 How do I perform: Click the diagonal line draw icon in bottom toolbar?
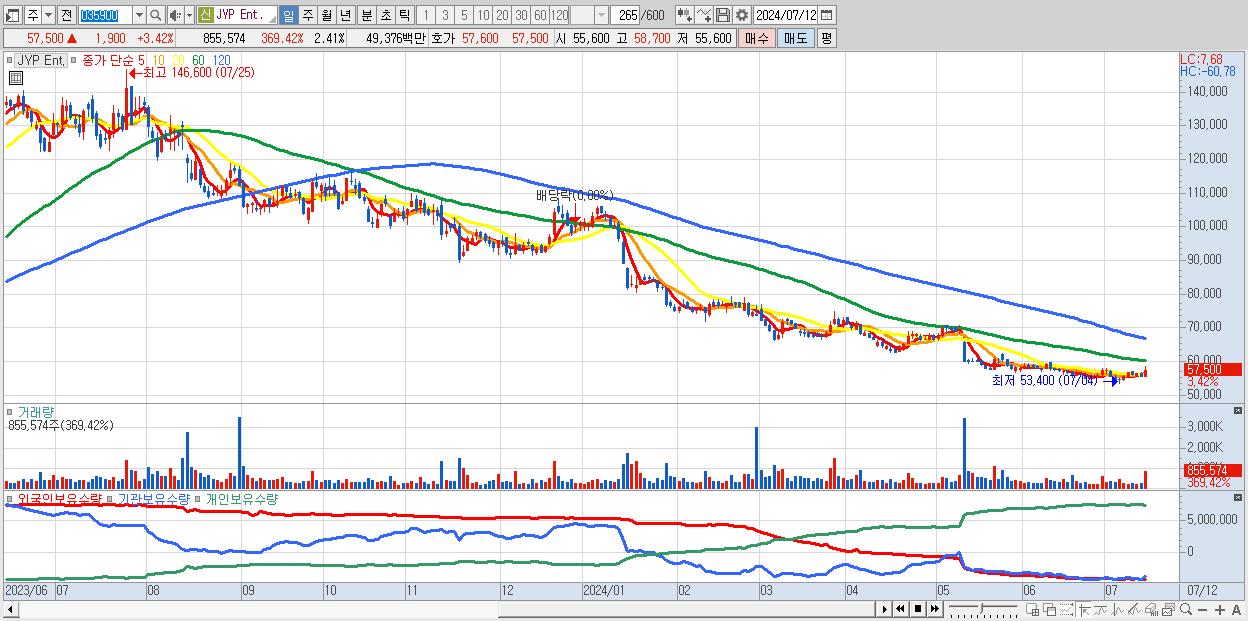point(1133,610)
